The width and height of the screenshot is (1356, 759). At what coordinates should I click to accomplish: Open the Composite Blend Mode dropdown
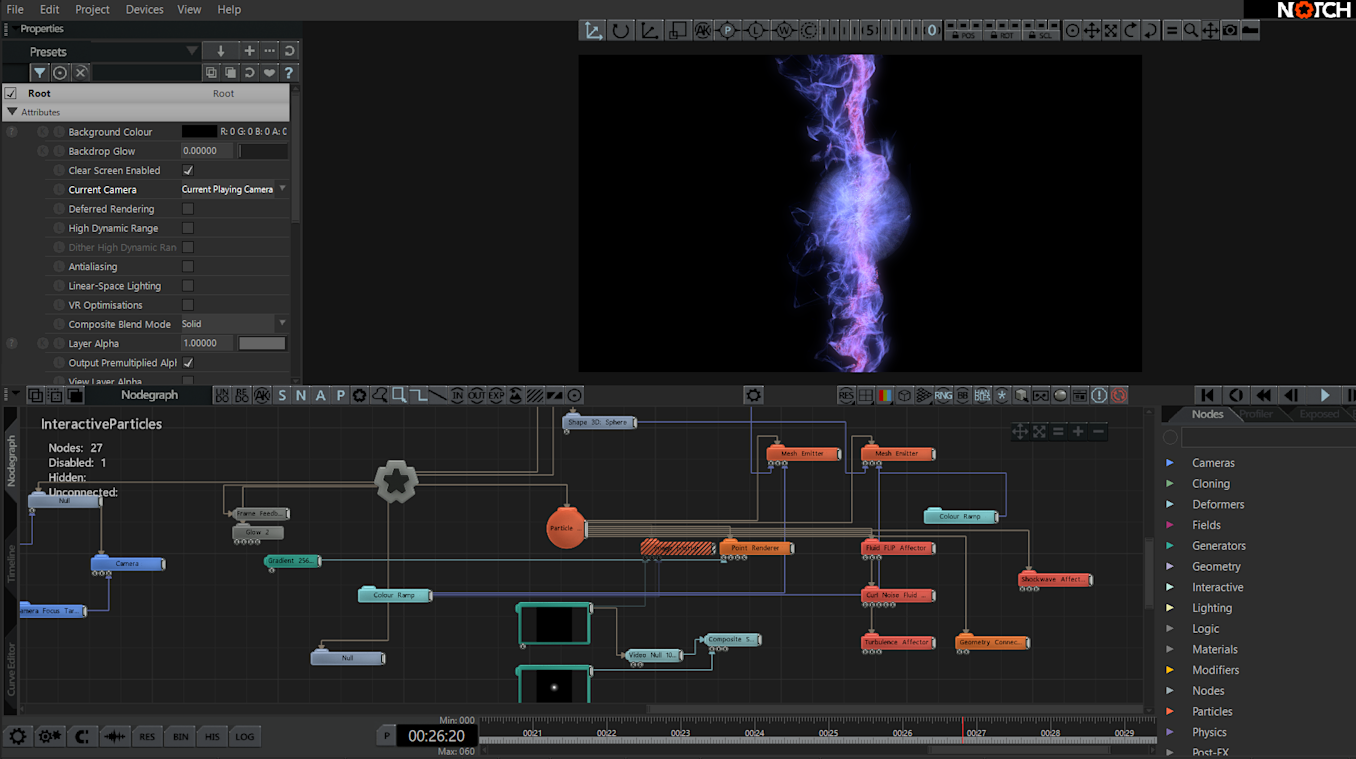234,324
